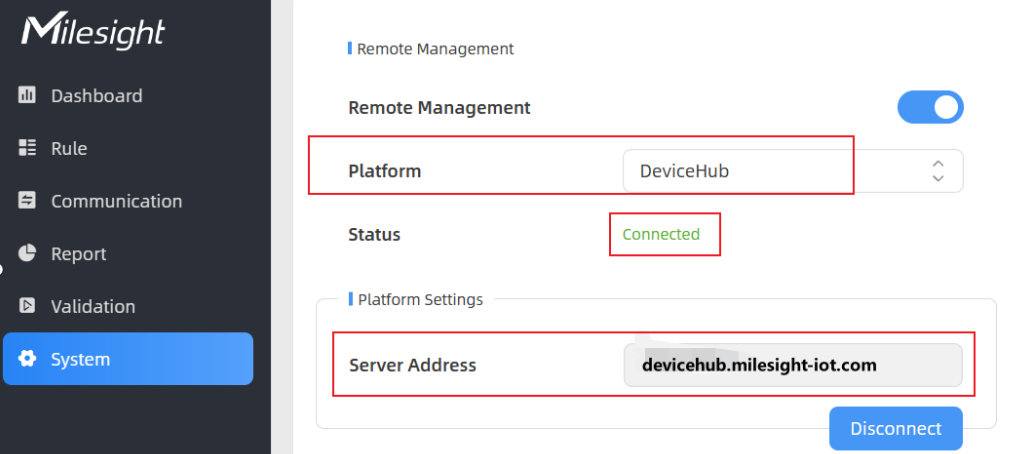This screenshot has width=1009, height=454.
Task: Click the Report pie-chart icon
Action: point(26,253)
